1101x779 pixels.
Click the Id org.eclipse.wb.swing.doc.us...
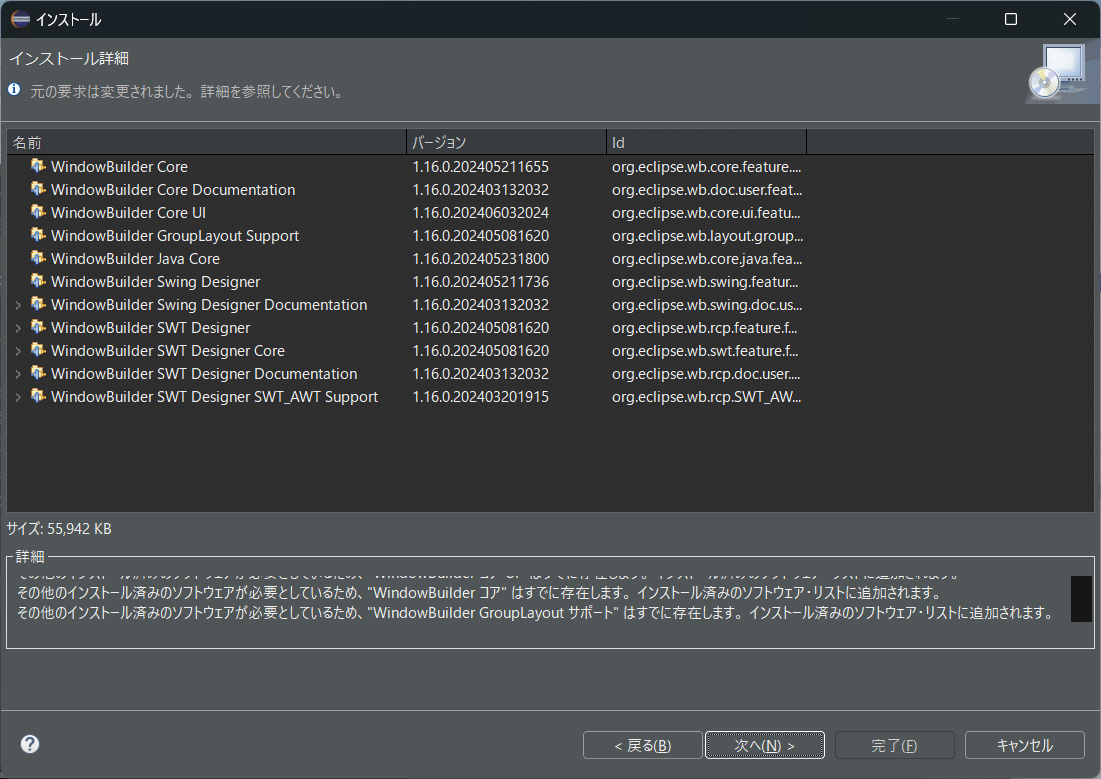click(x=707, y=305)
